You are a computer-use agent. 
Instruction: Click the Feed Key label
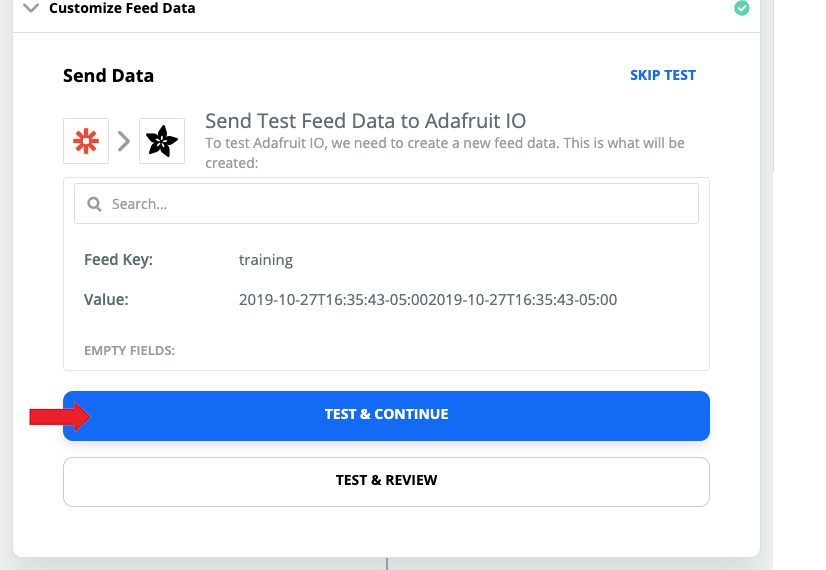[118, 260]
